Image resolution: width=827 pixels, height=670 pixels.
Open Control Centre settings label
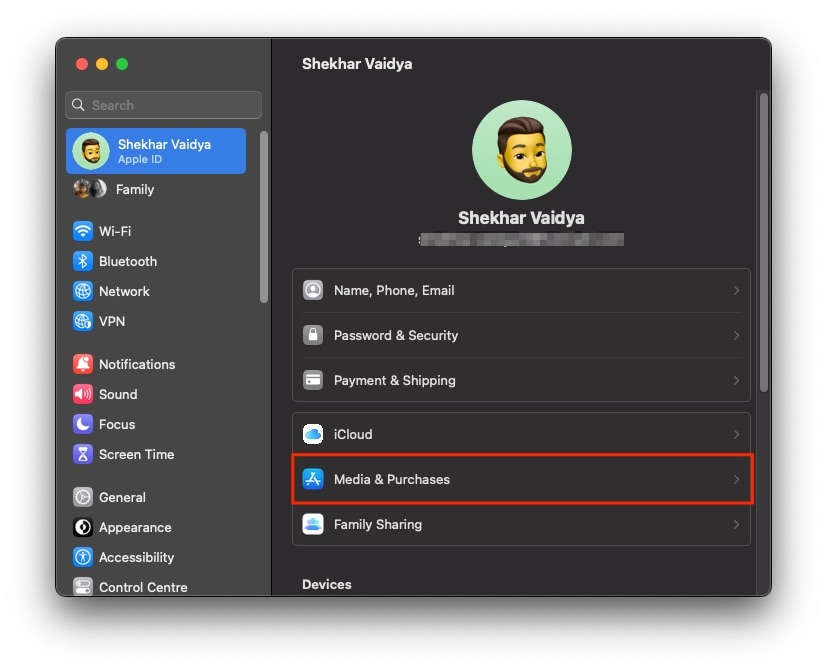[x=143, y=587]
